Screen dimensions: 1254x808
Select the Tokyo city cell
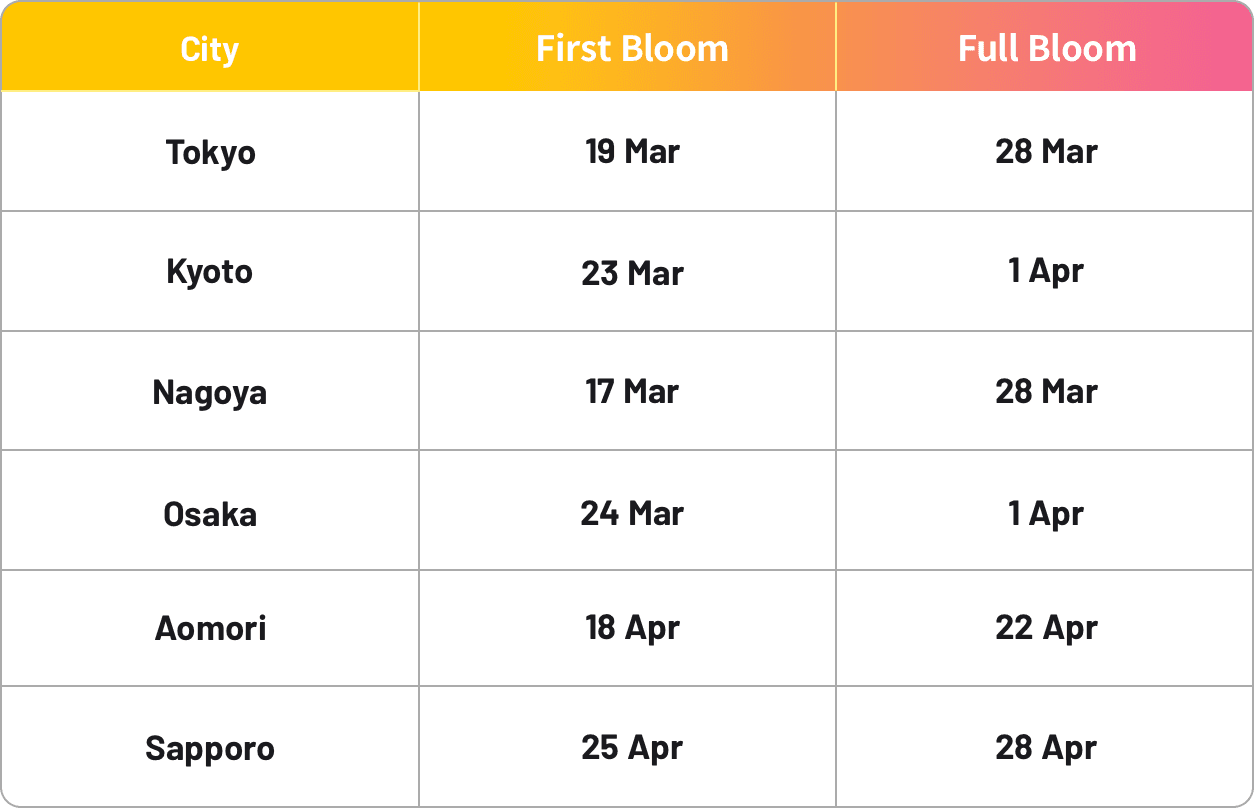click(210, 152)
